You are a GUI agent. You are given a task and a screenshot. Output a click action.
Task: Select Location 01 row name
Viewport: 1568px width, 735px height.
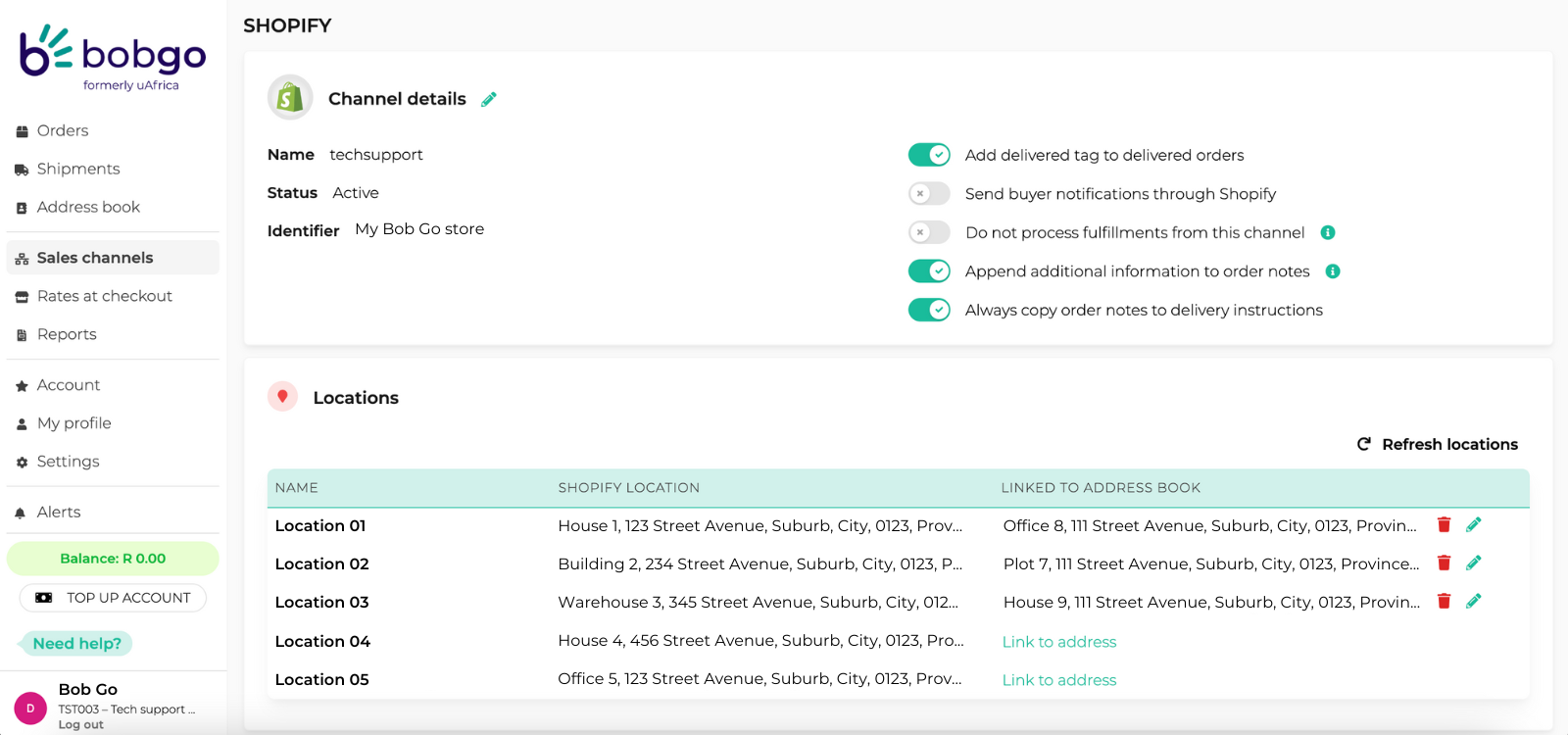click(x=320, y=526)
